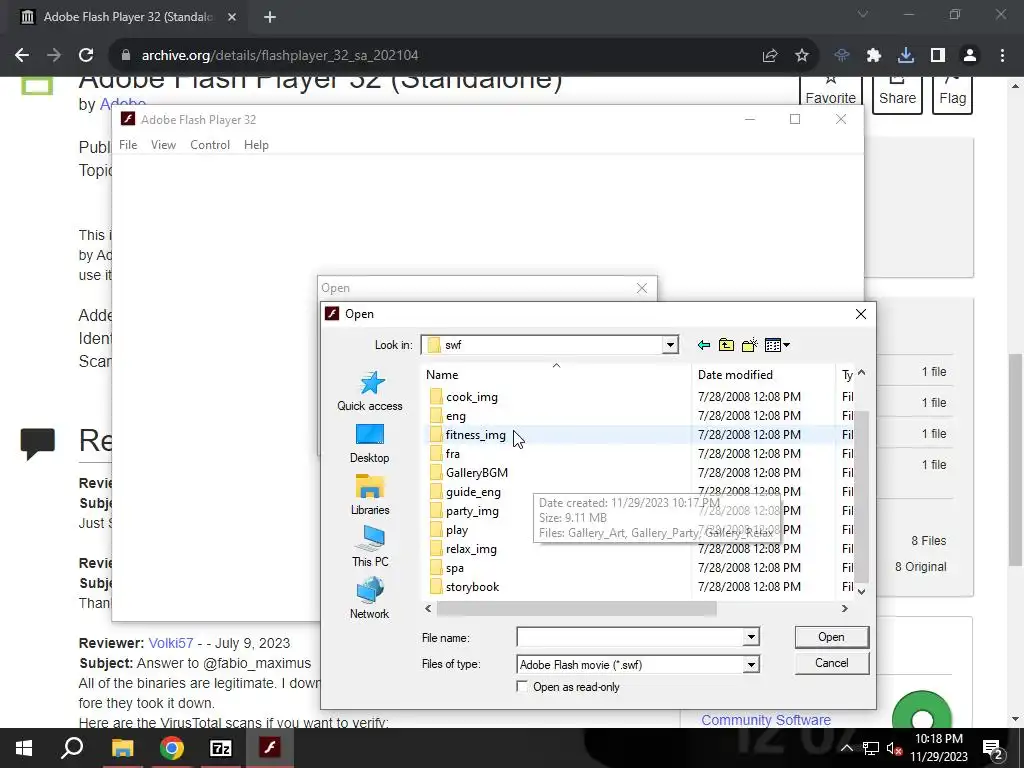Open Chrome downloads icon
Image resolution: width=1024 pixels, height=768 pixels.
click(906, 56)
